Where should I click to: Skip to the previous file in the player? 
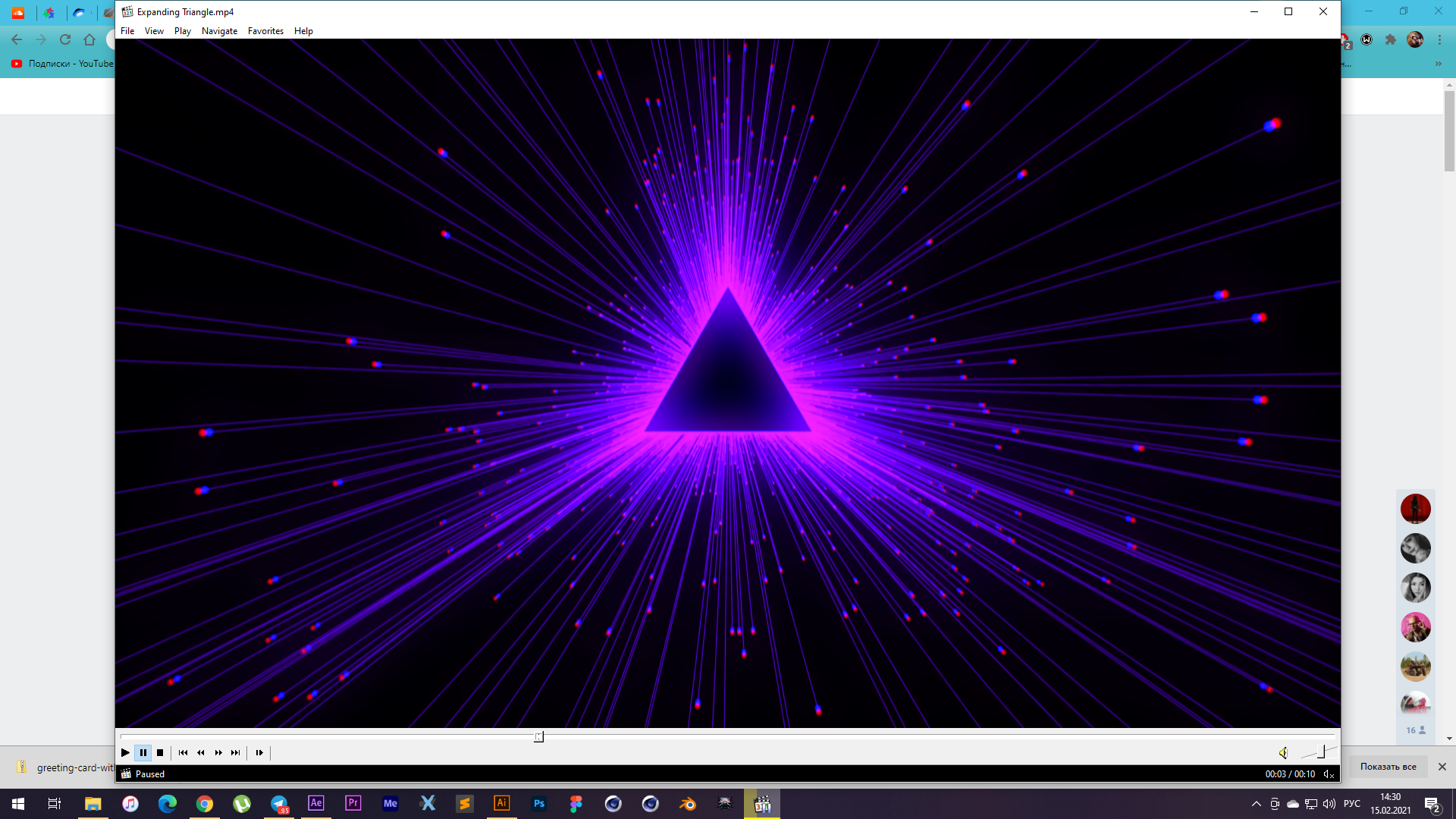[x=183, y=753]
